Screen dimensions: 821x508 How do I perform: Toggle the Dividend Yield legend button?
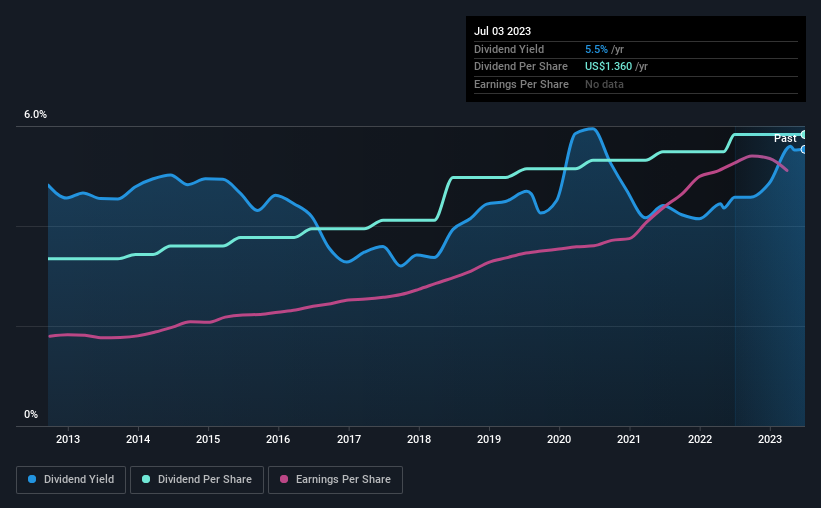coord(71,480)
